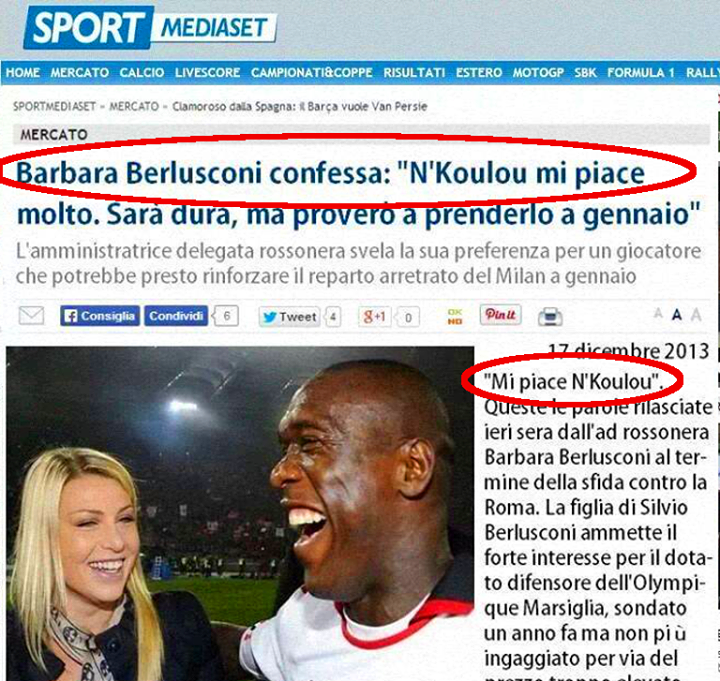Click the Facebook Consiglia button
720x681 pixels.
point(100,316)
